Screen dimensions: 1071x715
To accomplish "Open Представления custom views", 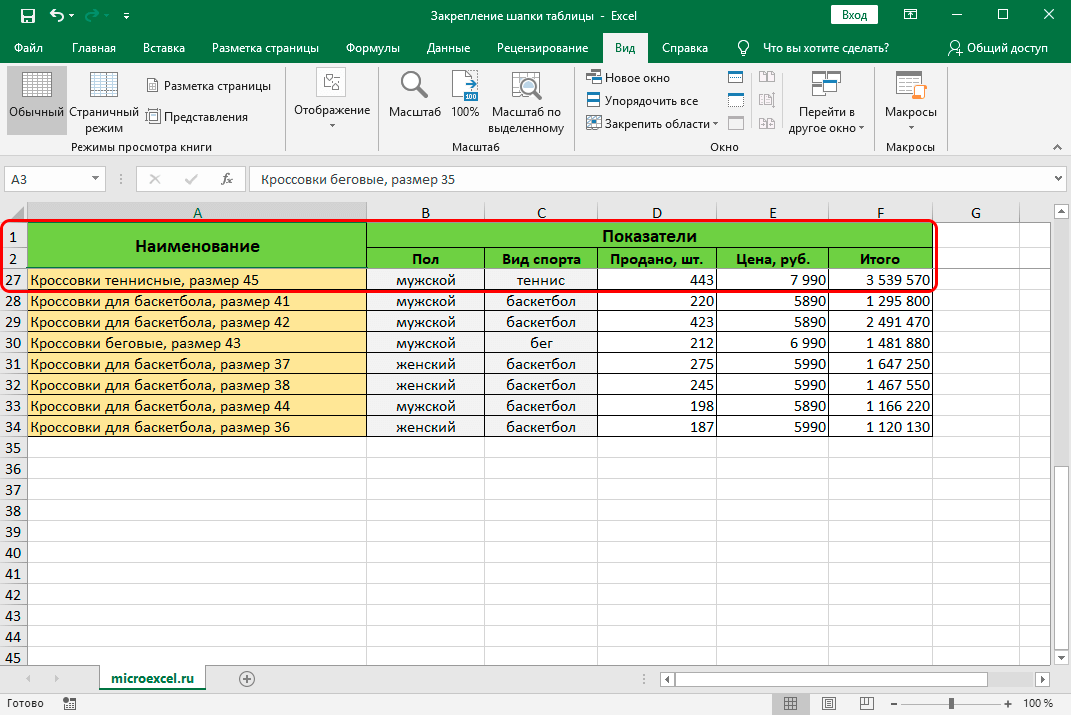I will pos(197,117).
